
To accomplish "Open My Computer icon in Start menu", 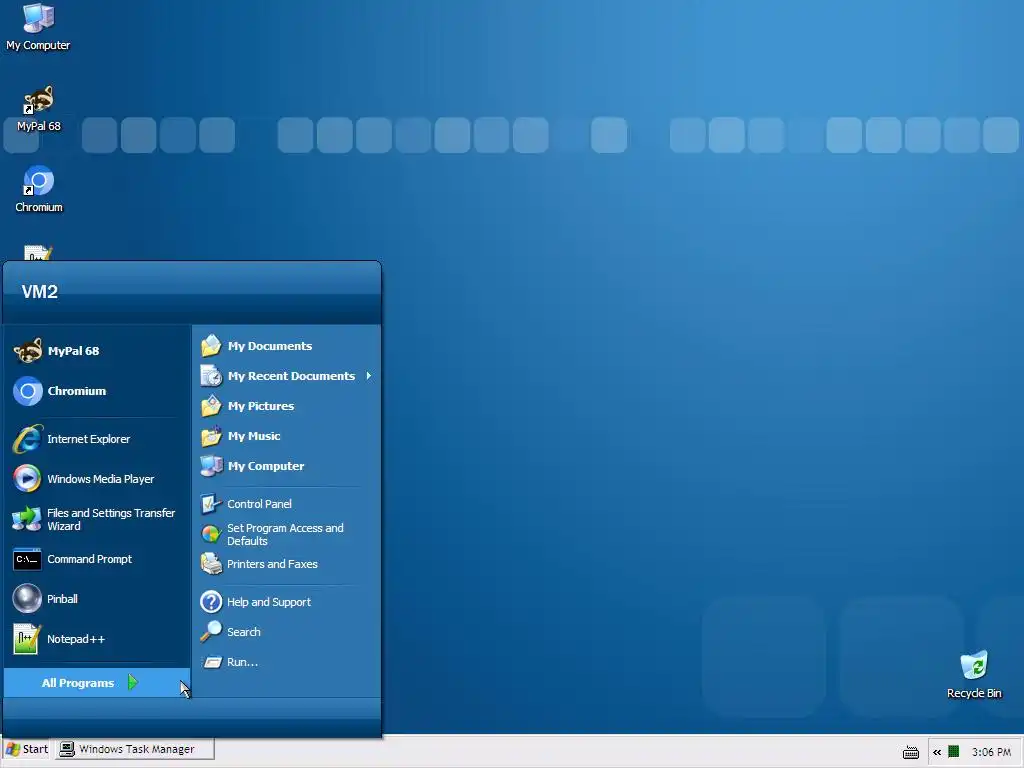I will [211, 466].
